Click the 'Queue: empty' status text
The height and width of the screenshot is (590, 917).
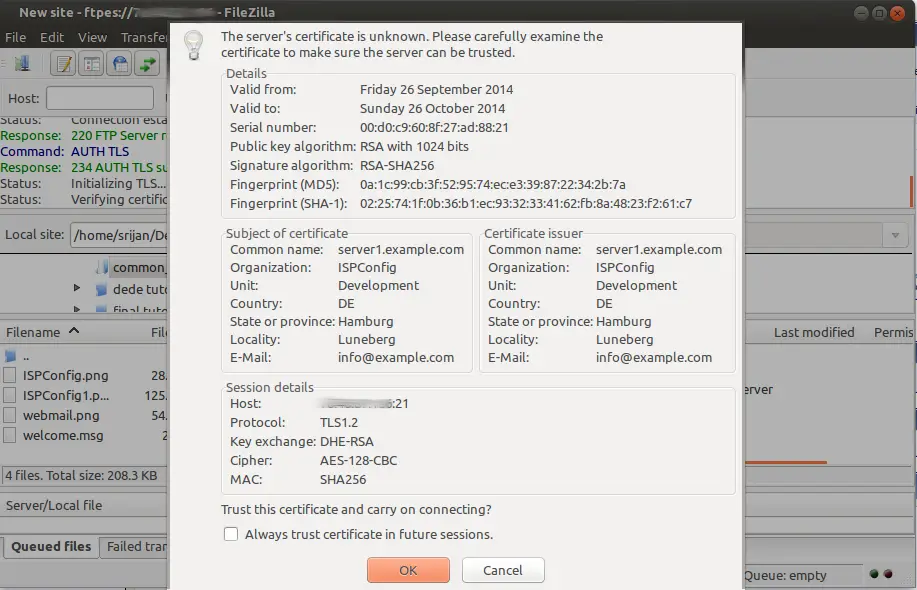(x=785, y=575)
